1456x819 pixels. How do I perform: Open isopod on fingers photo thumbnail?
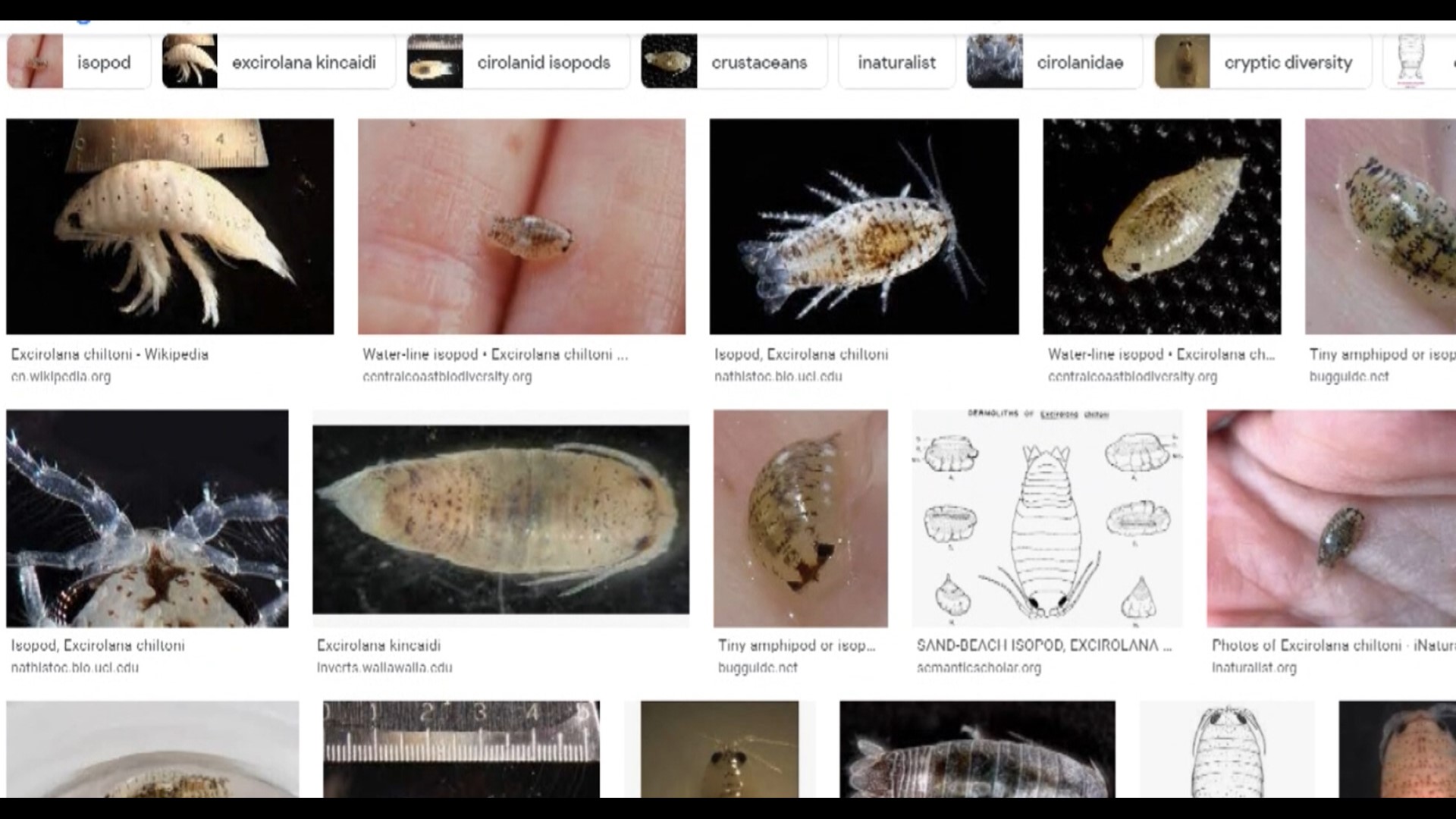(522, 226)
